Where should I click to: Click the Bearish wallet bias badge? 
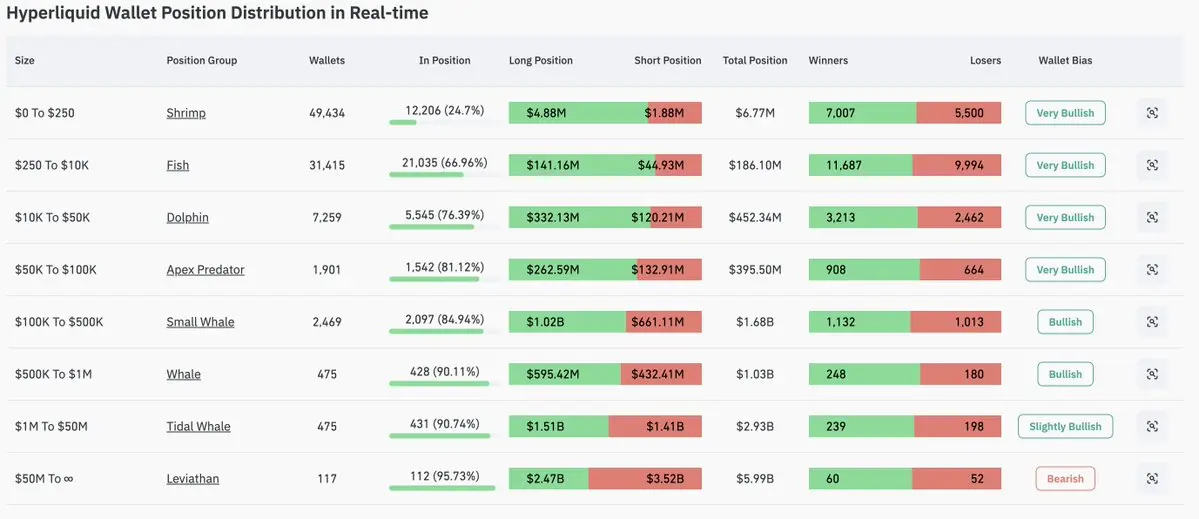[1065, 478]
